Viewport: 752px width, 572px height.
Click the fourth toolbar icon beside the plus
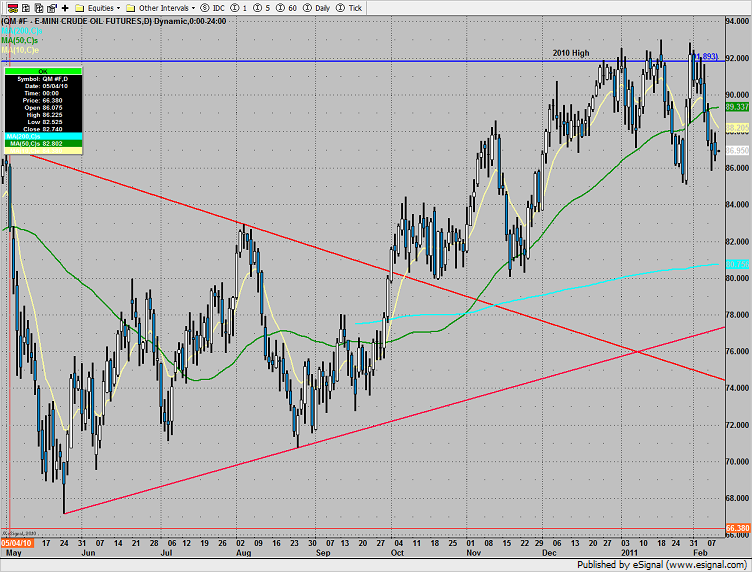tap(50, 6)
